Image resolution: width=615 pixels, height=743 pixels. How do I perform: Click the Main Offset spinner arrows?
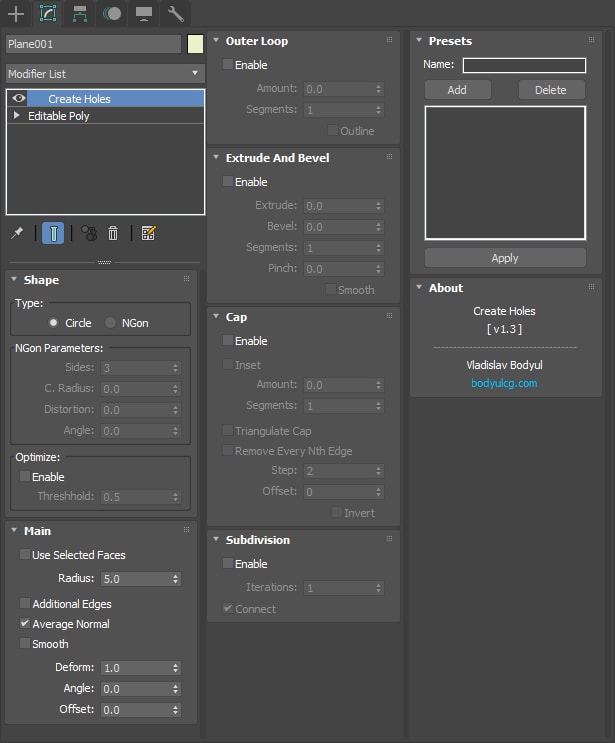[x=175, y=709]
